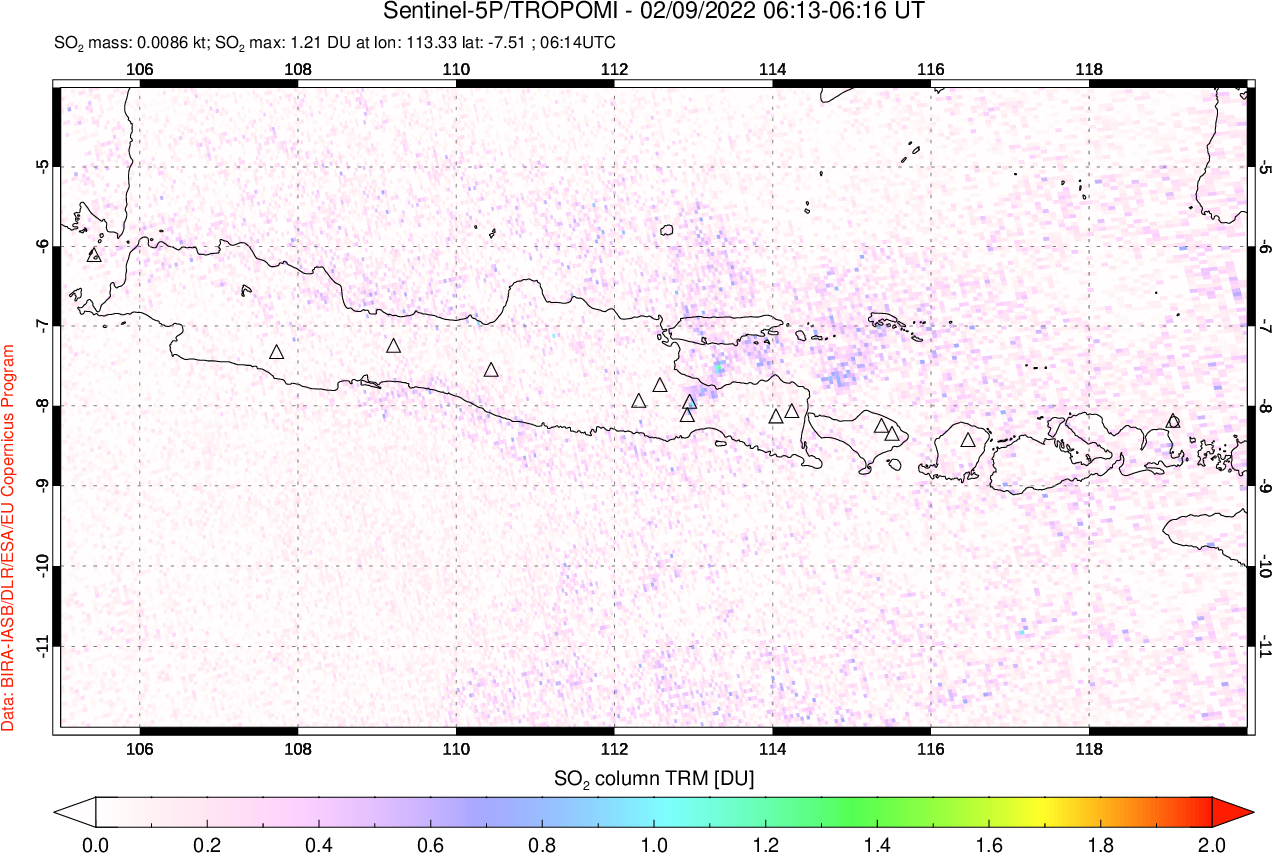1272x853 pixels.
Task: Click the red overflow arrow on the colorbar
Action: click(1231, 811)
